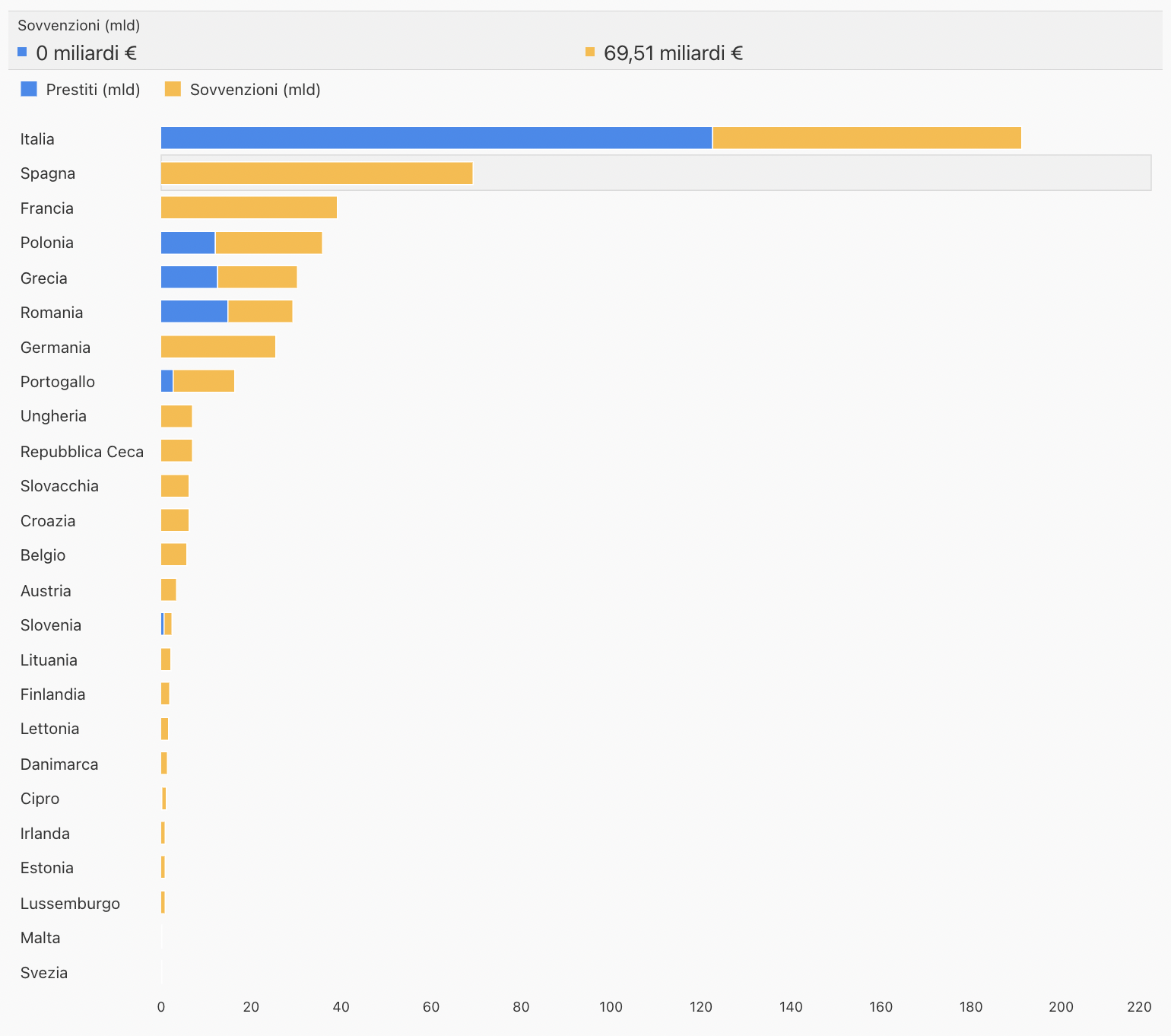The width and height of the screenshot is (1171, 1036).
Task: Select the Germania grants bar
Action: 218,347
